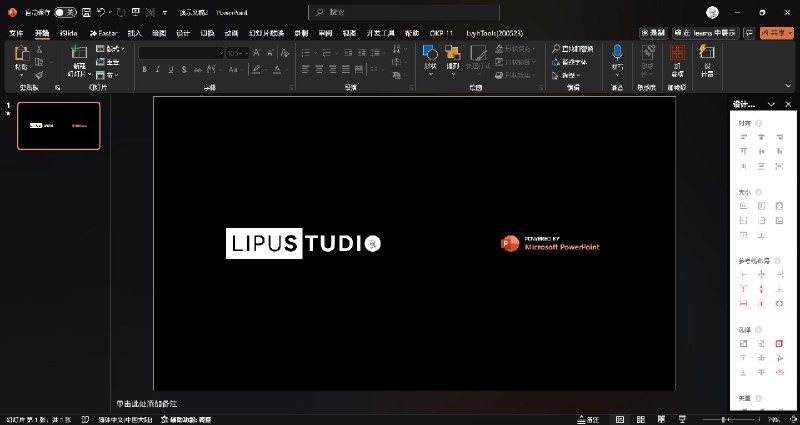The image size is (800, 425).
Task: Open the Change Case (Aa) dropdown
Action: click(x=235, y=69)
